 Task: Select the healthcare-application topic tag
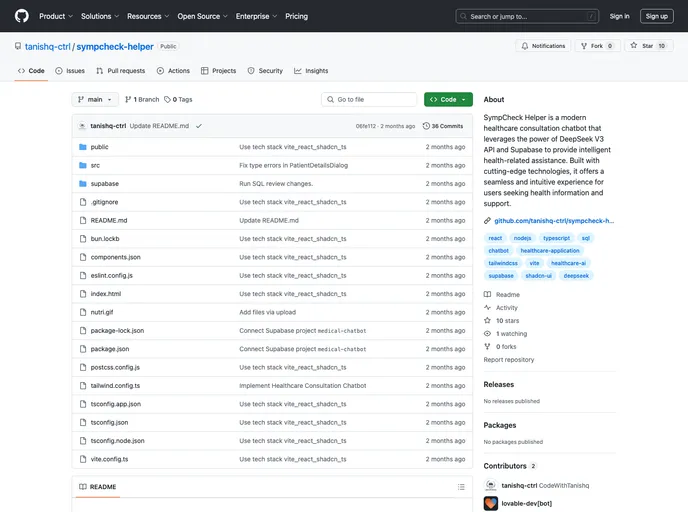coord(550,251)
